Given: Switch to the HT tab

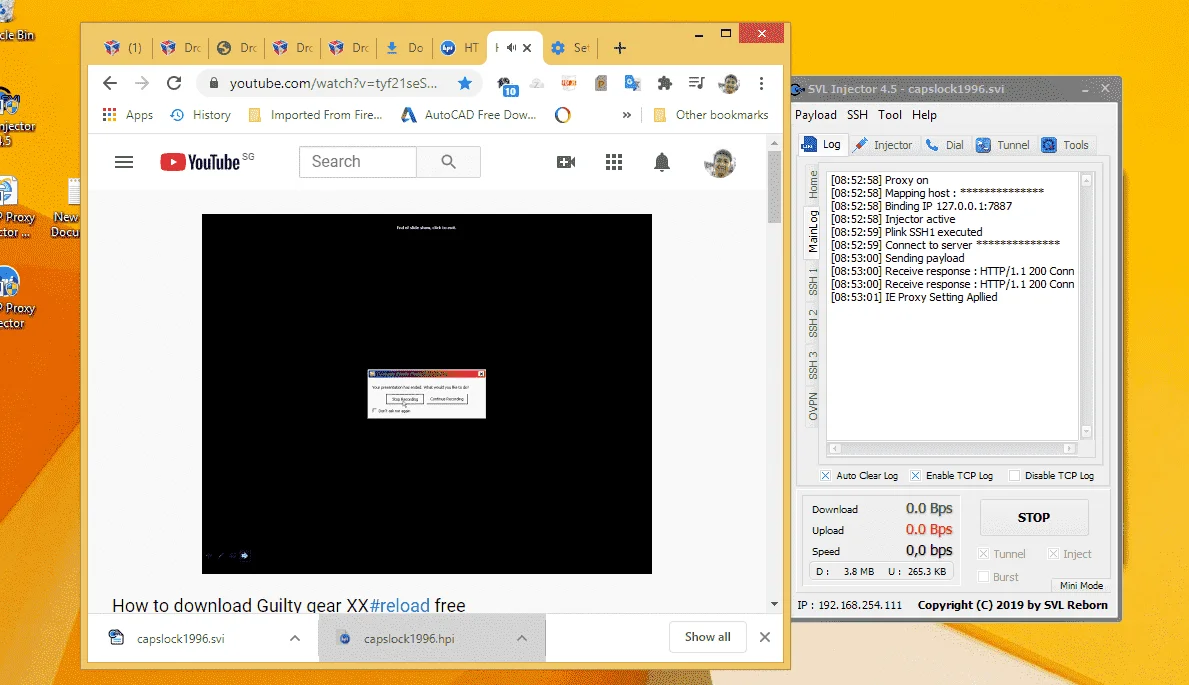Looking at the screenshot, I should (460, 48).
